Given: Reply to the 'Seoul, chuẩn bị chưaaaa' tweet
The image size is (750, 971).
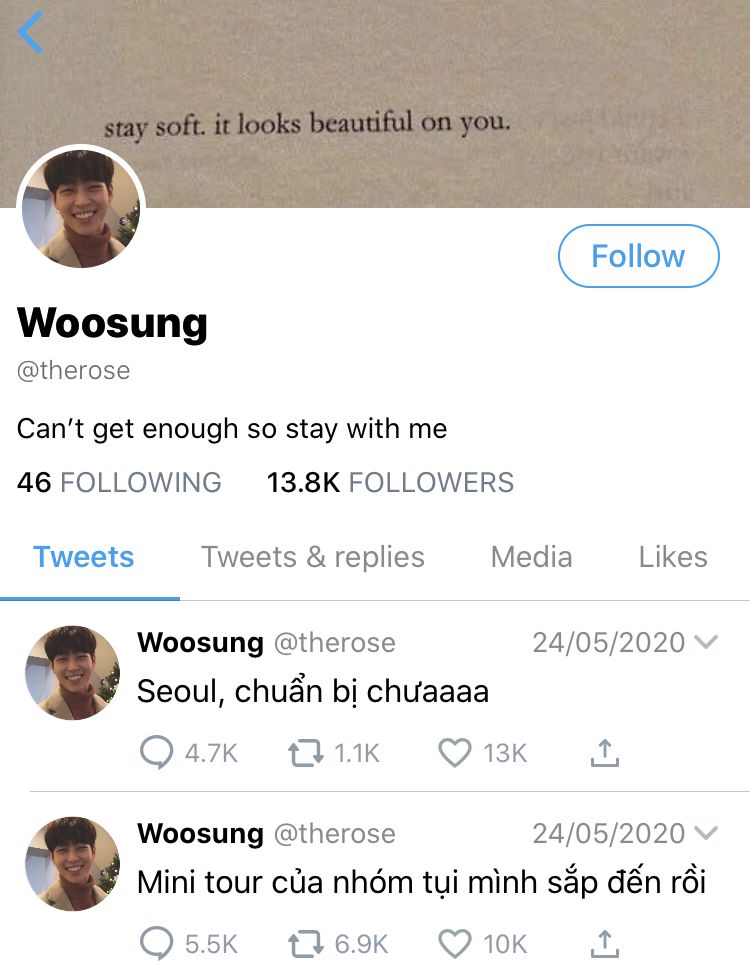Looking at the screenshot, I should (157, 752).
